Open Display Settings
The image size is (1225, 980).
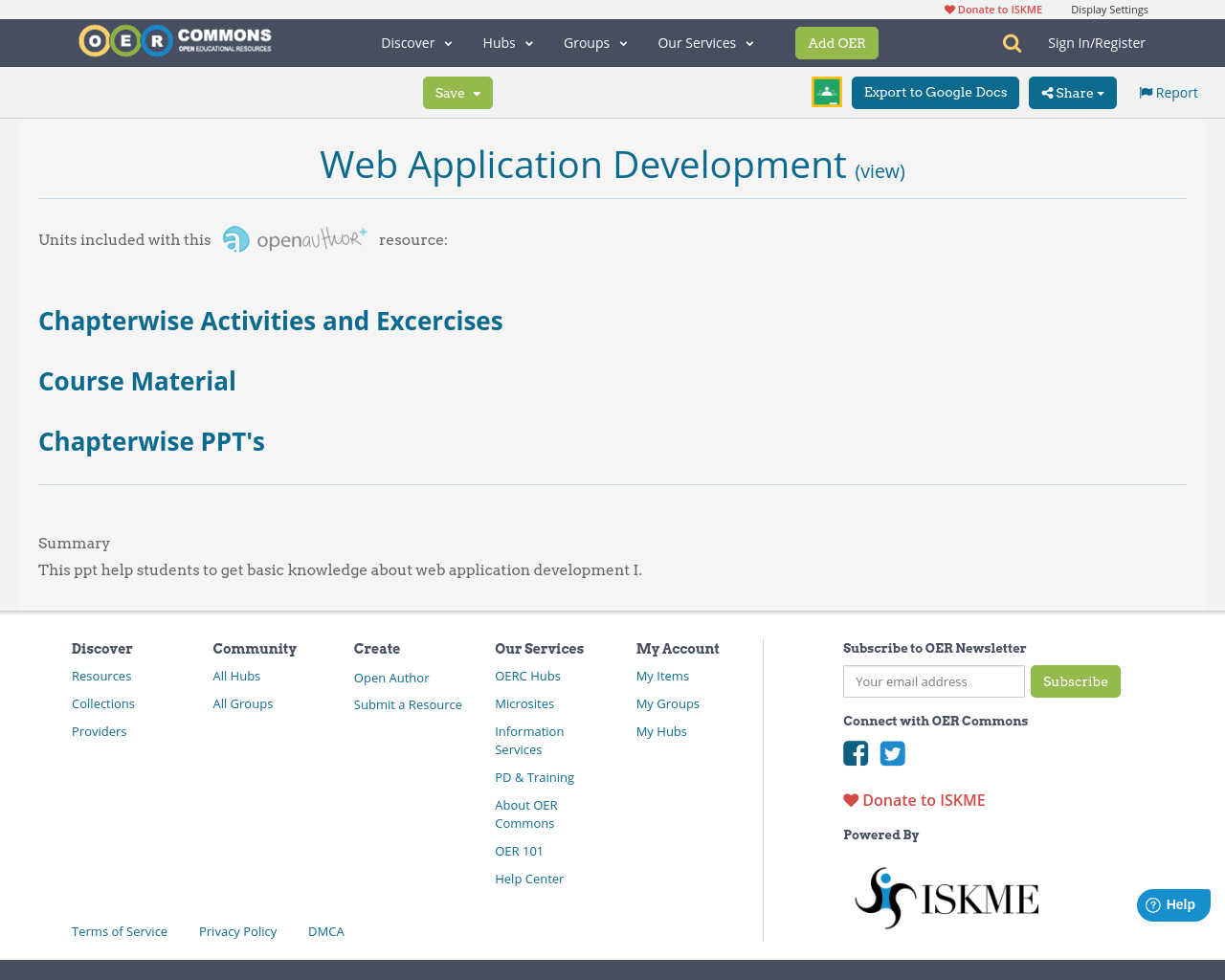pos(1109,9)
